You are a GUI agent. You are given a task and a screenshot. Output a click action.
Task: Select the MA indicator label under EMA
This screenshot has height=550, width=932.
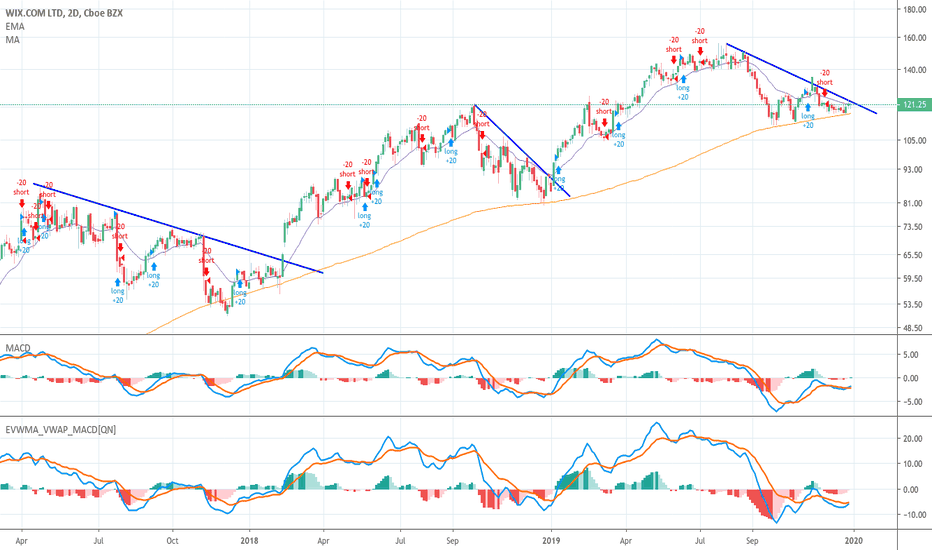(12, 40)
